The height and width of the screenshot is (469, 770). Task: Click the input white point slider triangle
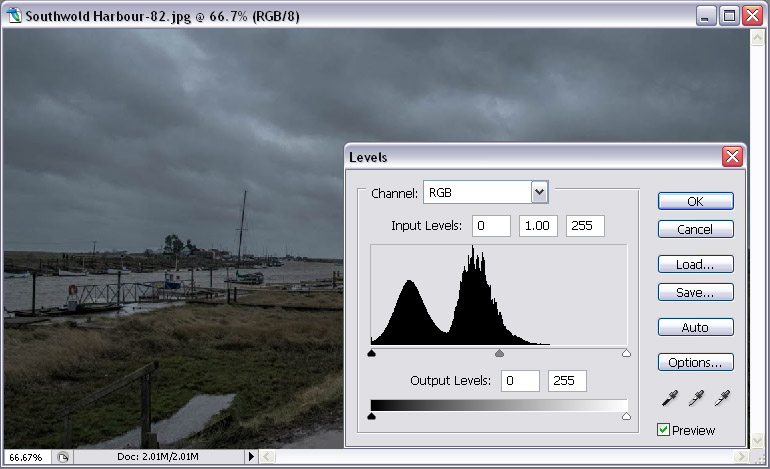click(626, 353)
